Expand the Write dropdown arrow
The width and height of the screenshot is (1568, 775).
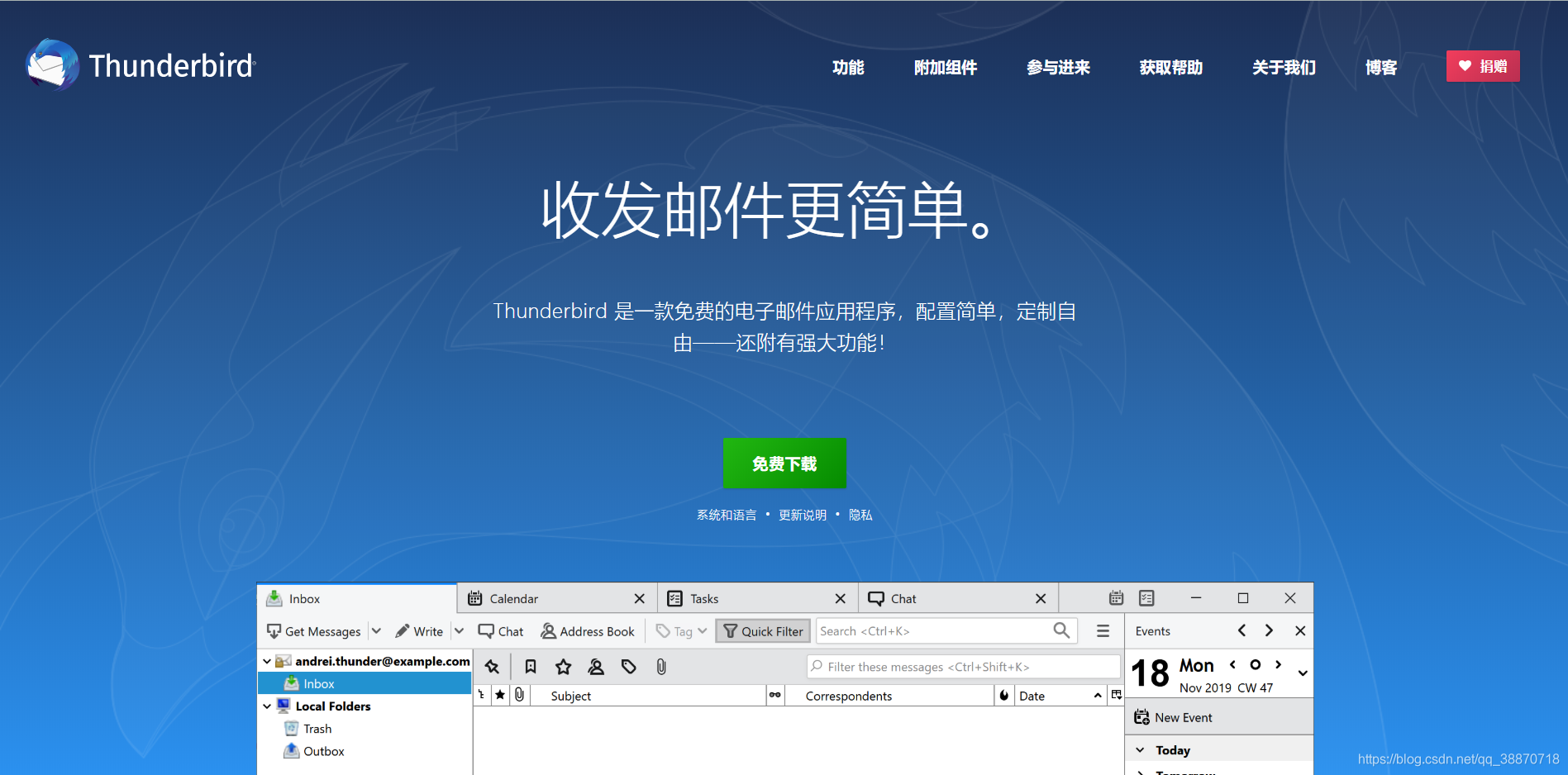[459, 631]
